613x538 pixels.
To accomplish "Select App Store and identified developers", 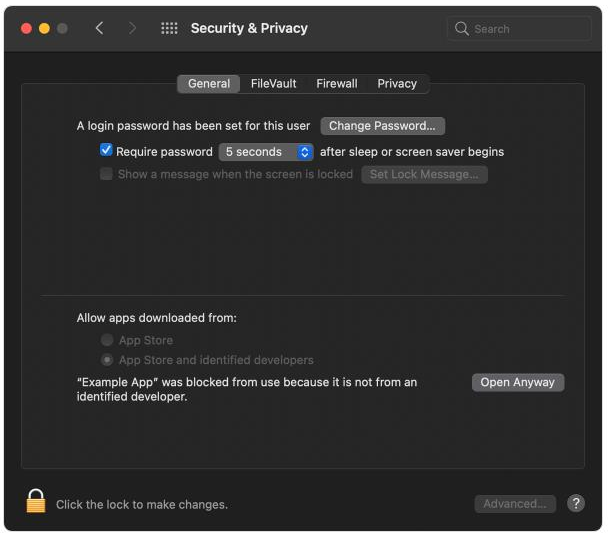I will (107, 360).
